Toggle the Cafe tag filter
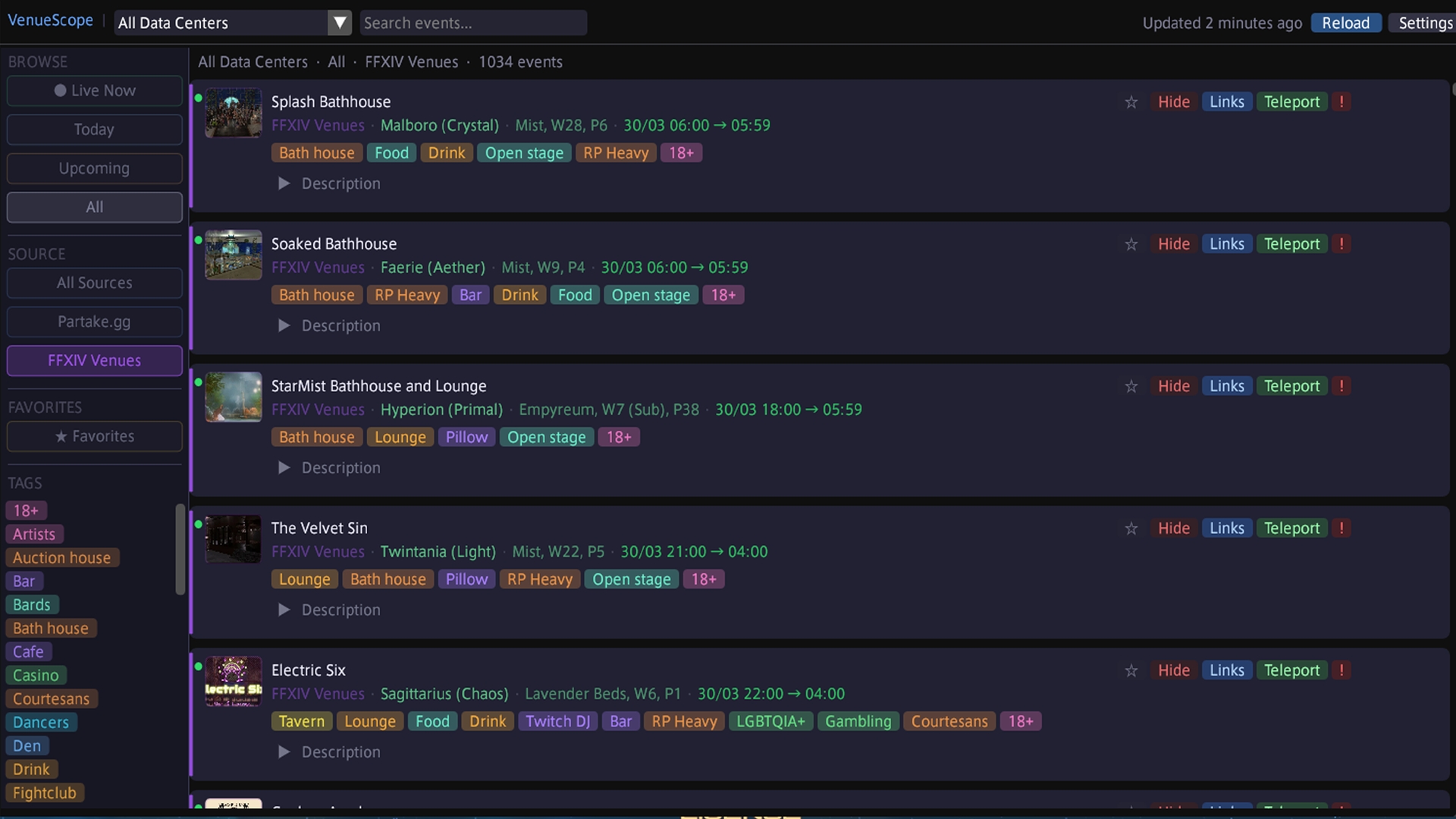The width and height of the screenshot is (1456, 819). pyautogui.click(x=28, y=651)
